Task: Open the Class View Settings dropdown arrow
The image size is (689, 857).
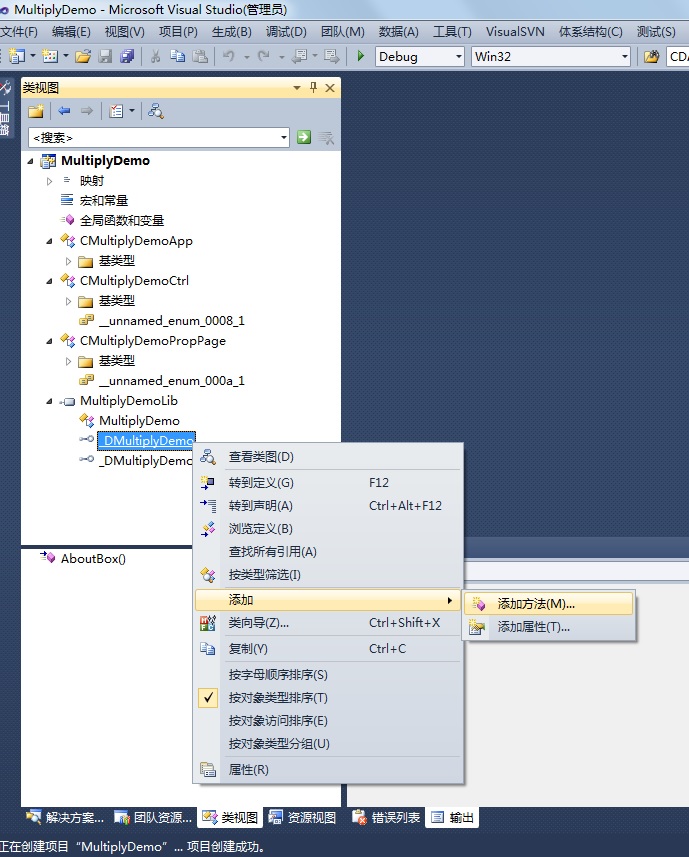Action: (x=132, y=111)
